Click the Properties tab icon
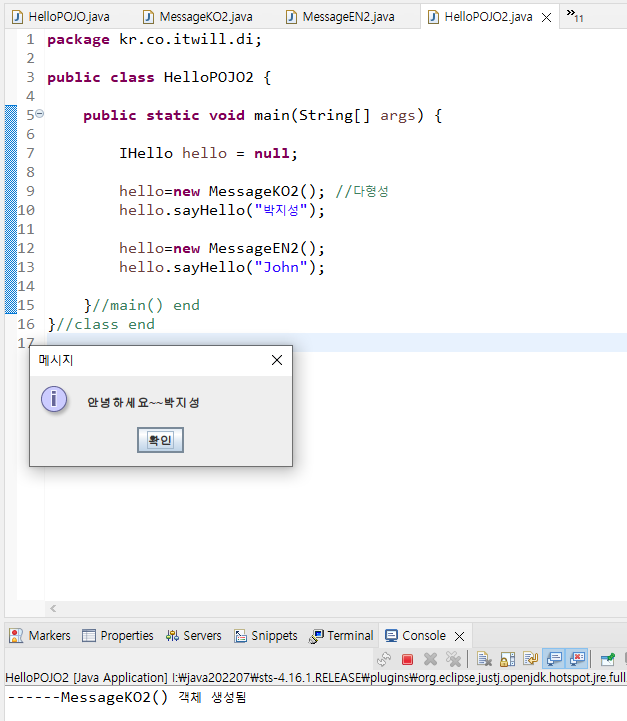This screenshot has width=627, height=721. 89,635
